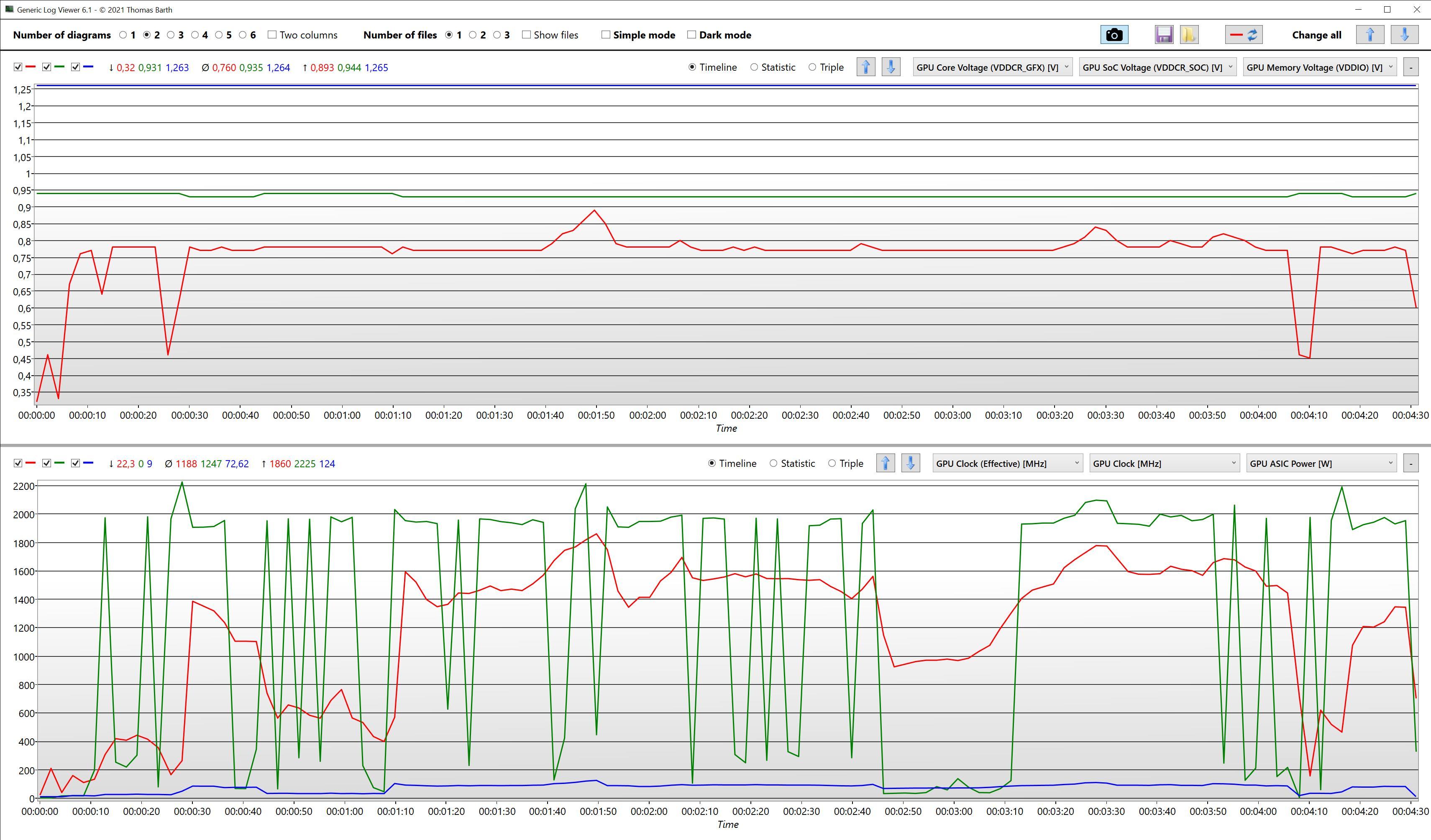This screenshot has height=840, width=1431.
Task: Select 3 files radio button
Action: [x=497, y=35]
